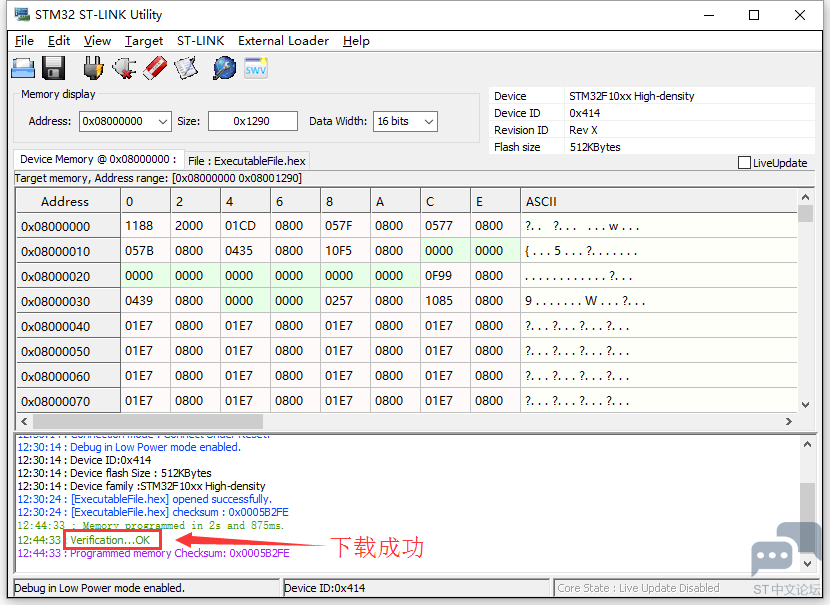This screenshot has width=830, height=605.
Task: Select row address 0x08000050
Action: (x=68, y=351)
